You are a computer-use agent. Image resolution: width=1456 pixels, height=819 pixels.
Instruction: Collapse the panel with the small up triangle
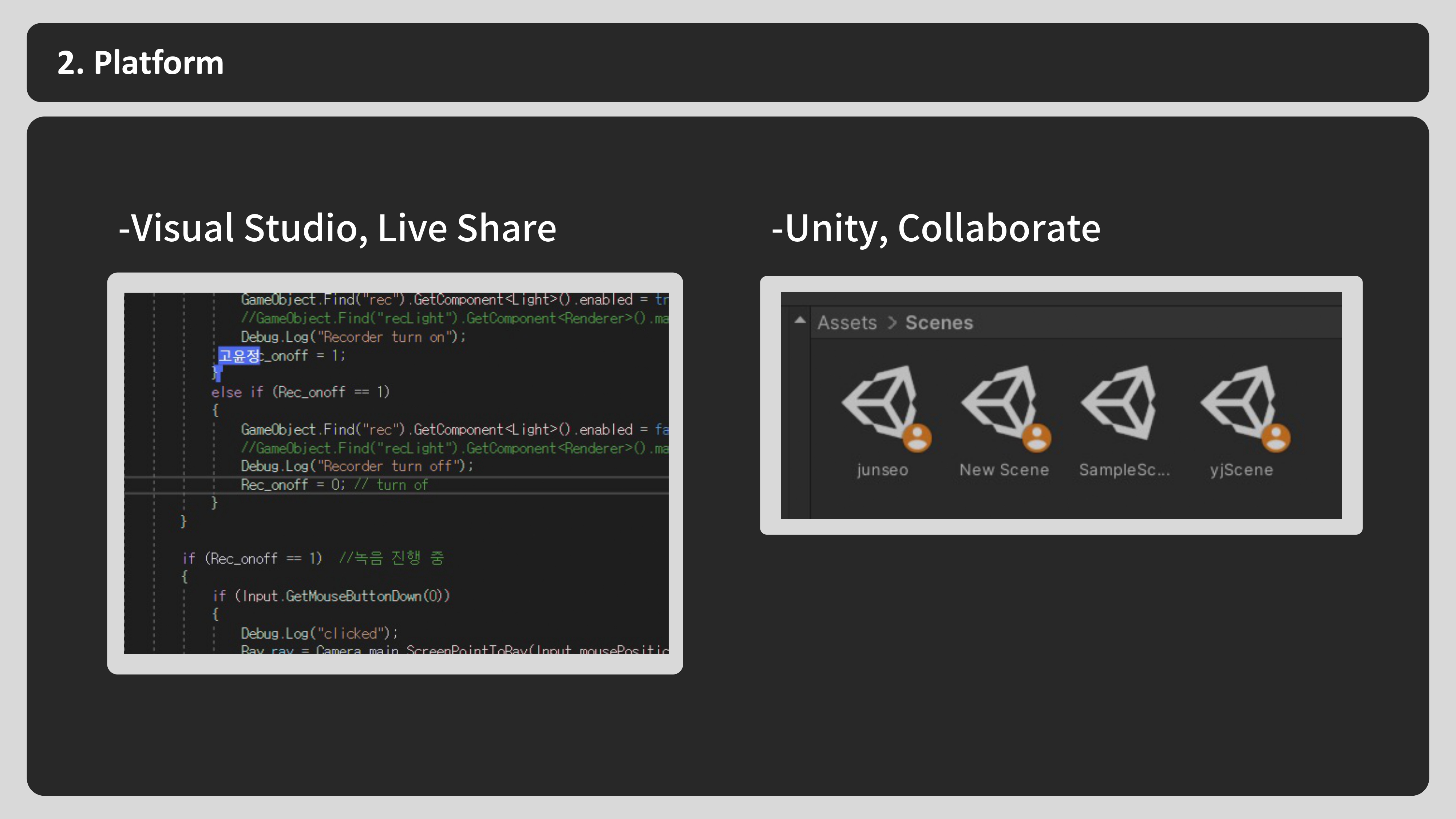(800, 320)
